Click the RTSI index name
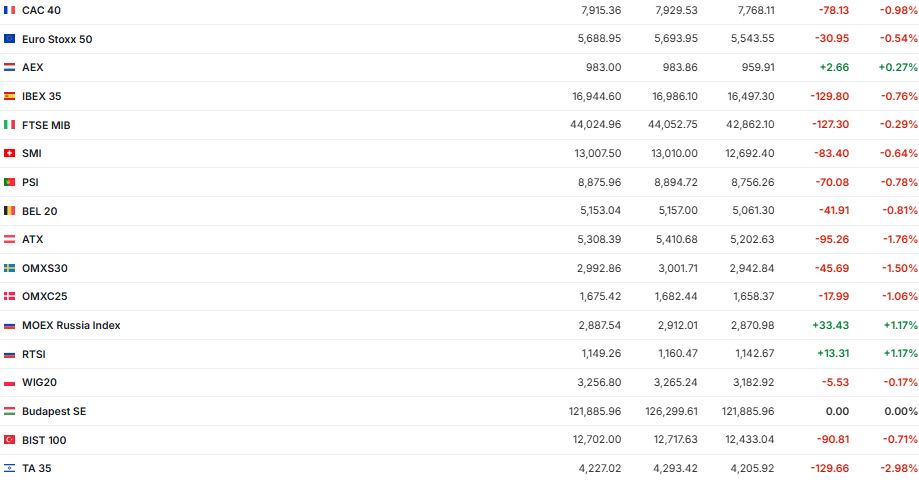Image resolution: width=919 pixels, height=482 pixels. coord(34,354)
